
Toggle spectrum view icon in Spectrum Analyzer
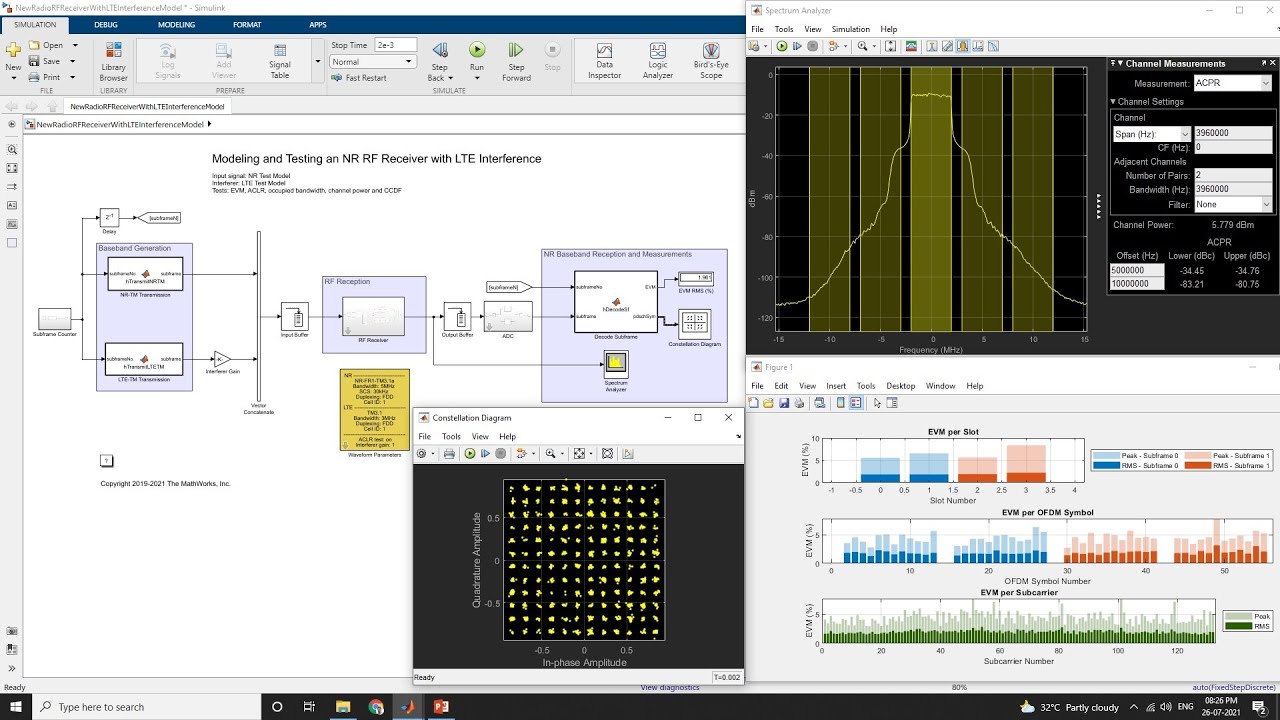coord(911,46)
